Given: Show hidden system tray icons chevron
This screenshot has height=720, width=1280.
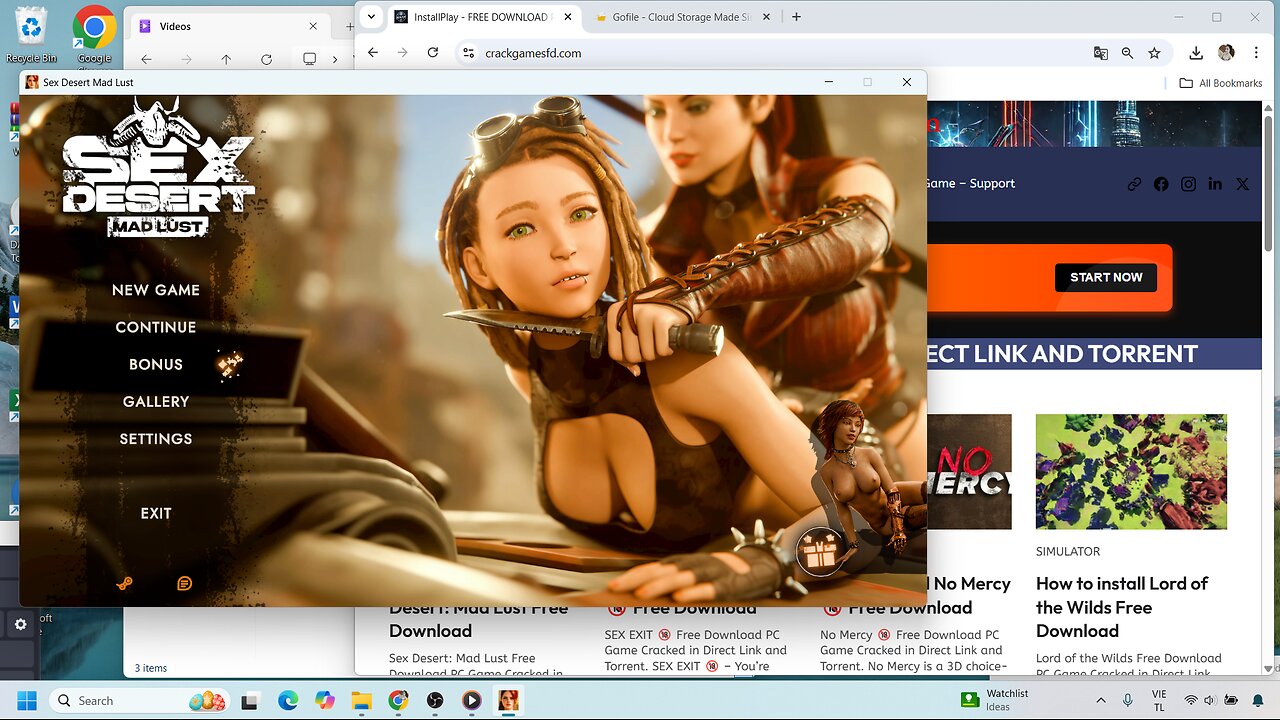Looking at the screenshot, I should [1100, 700].
